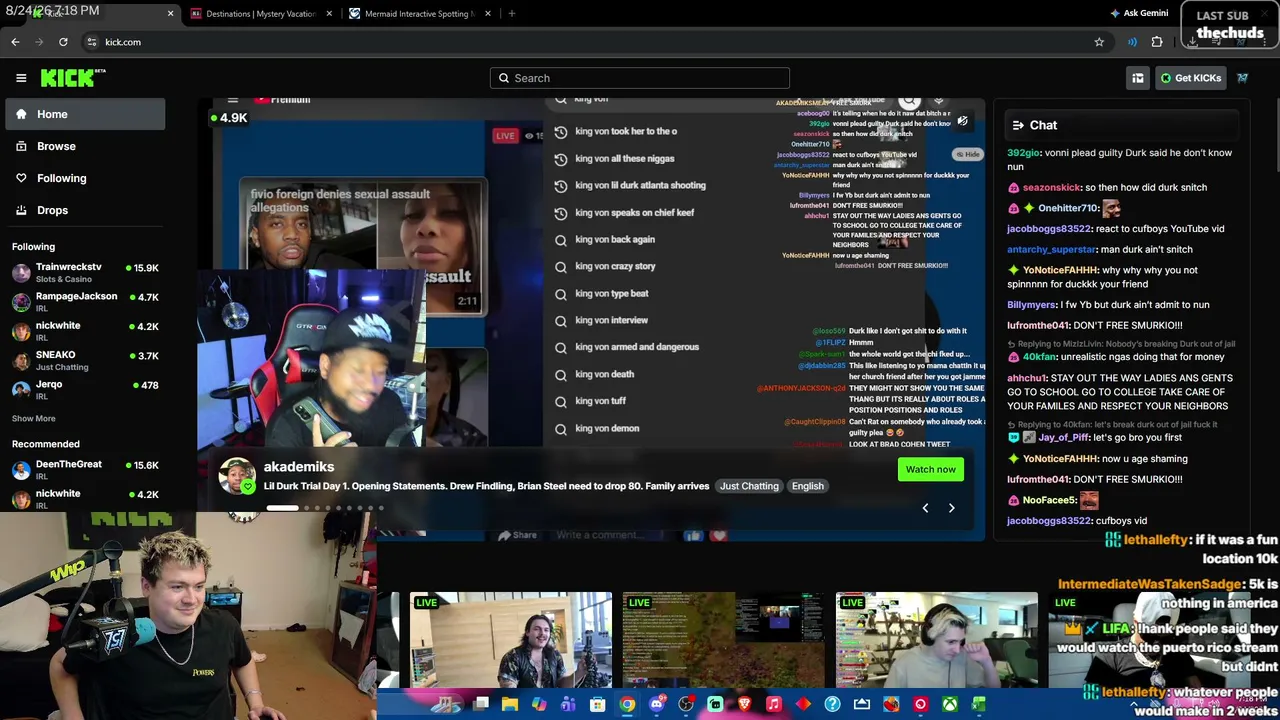The image size is (1280, 720).
Task: Click the Watch now button
Action: point(930,469)
